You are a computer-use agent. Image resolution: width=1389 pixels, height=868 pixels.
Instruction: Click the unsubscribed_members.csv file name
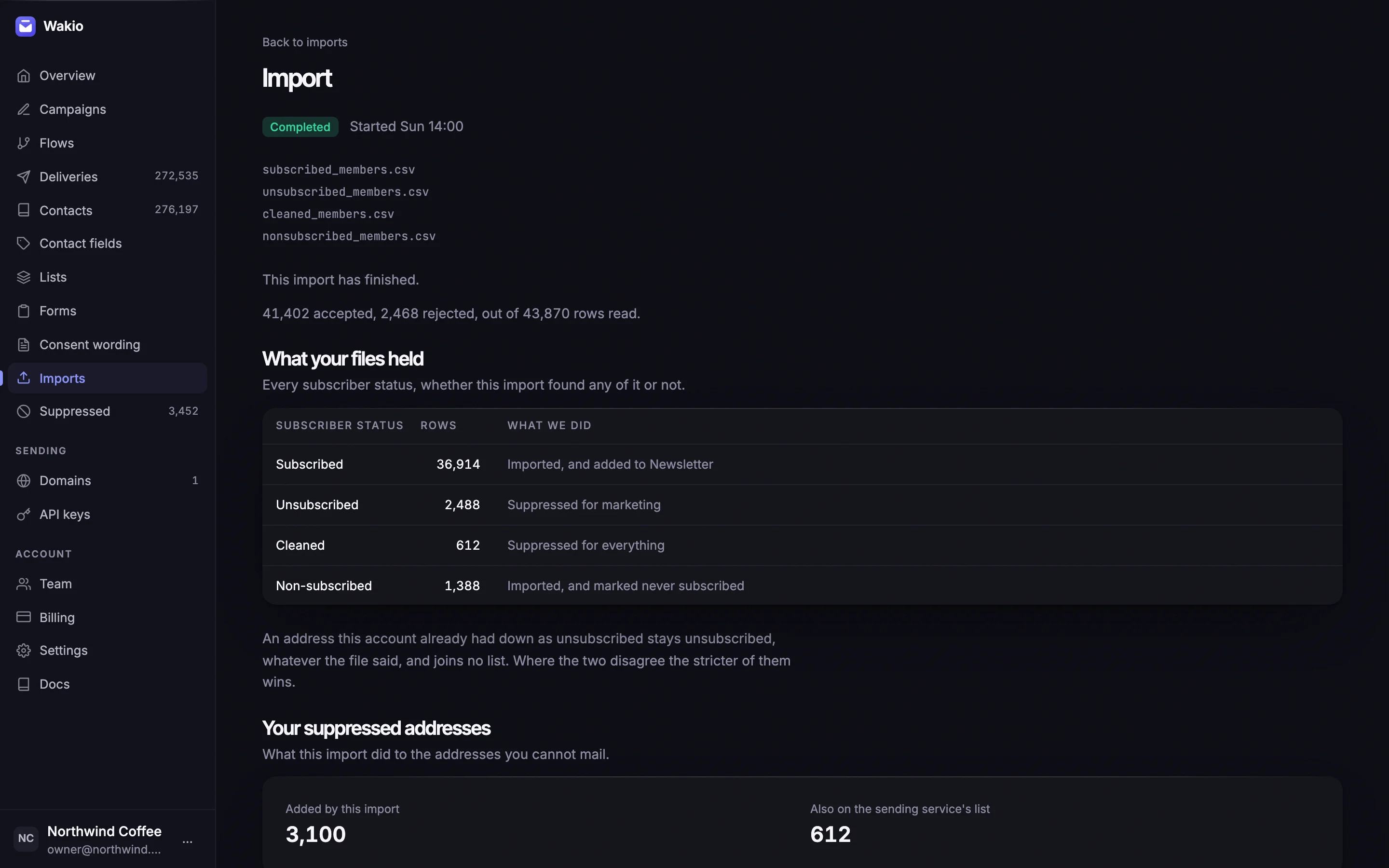click(x=345, y=192)
